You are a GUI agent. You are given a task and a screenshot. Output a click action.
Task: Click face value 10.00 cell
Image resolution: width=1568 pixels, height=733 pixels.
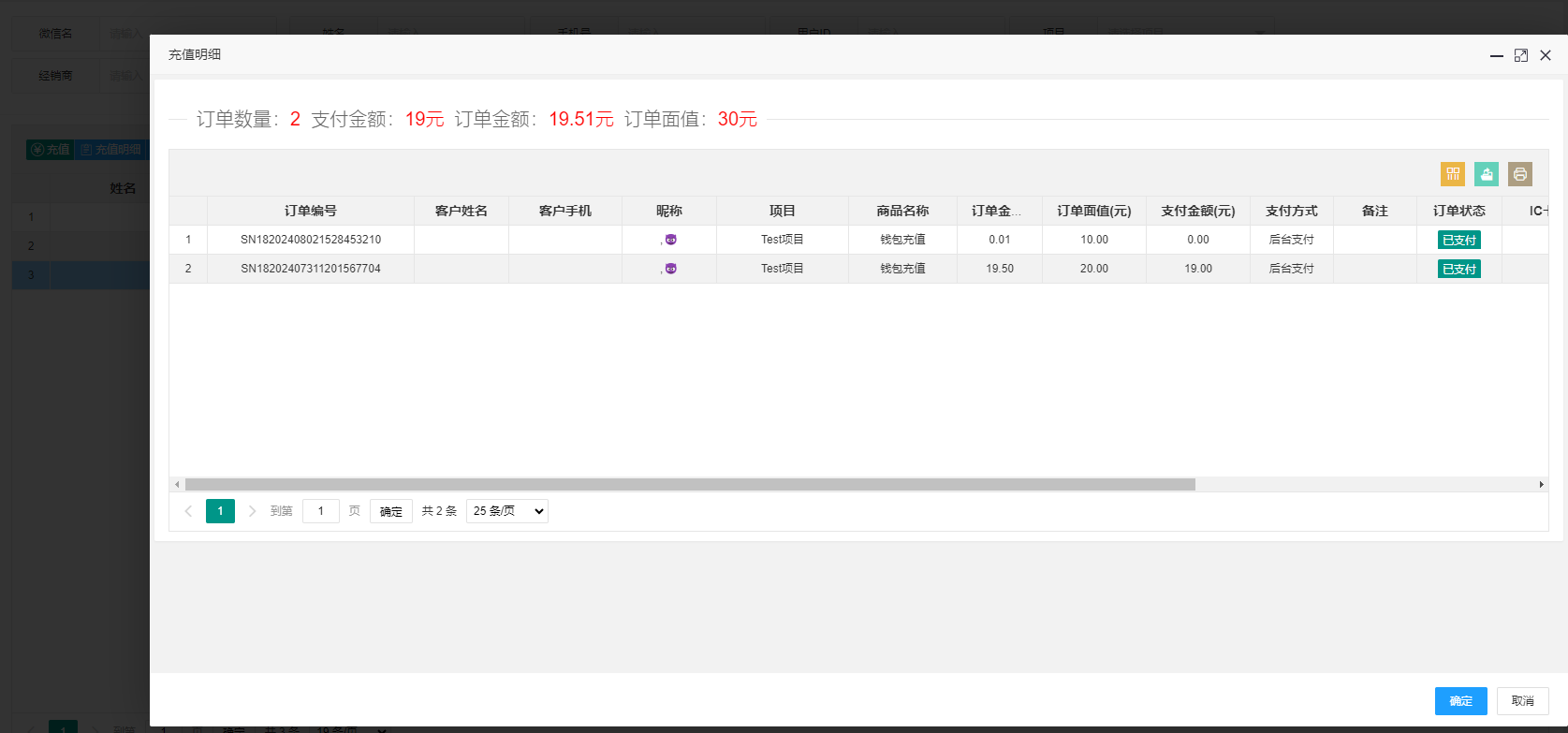click(1094, 240)
